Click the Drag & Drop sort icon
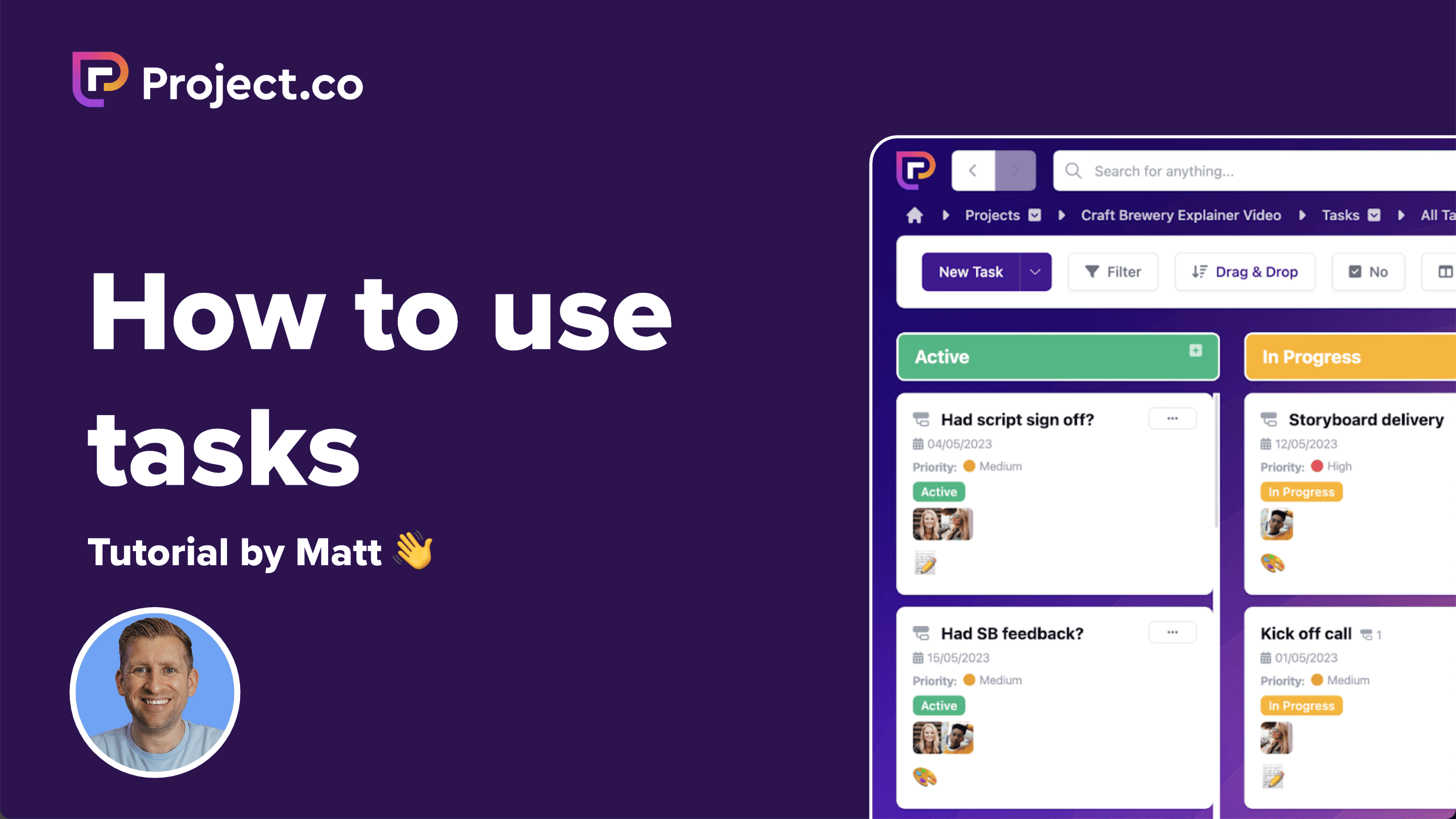 click(1198, 271)
